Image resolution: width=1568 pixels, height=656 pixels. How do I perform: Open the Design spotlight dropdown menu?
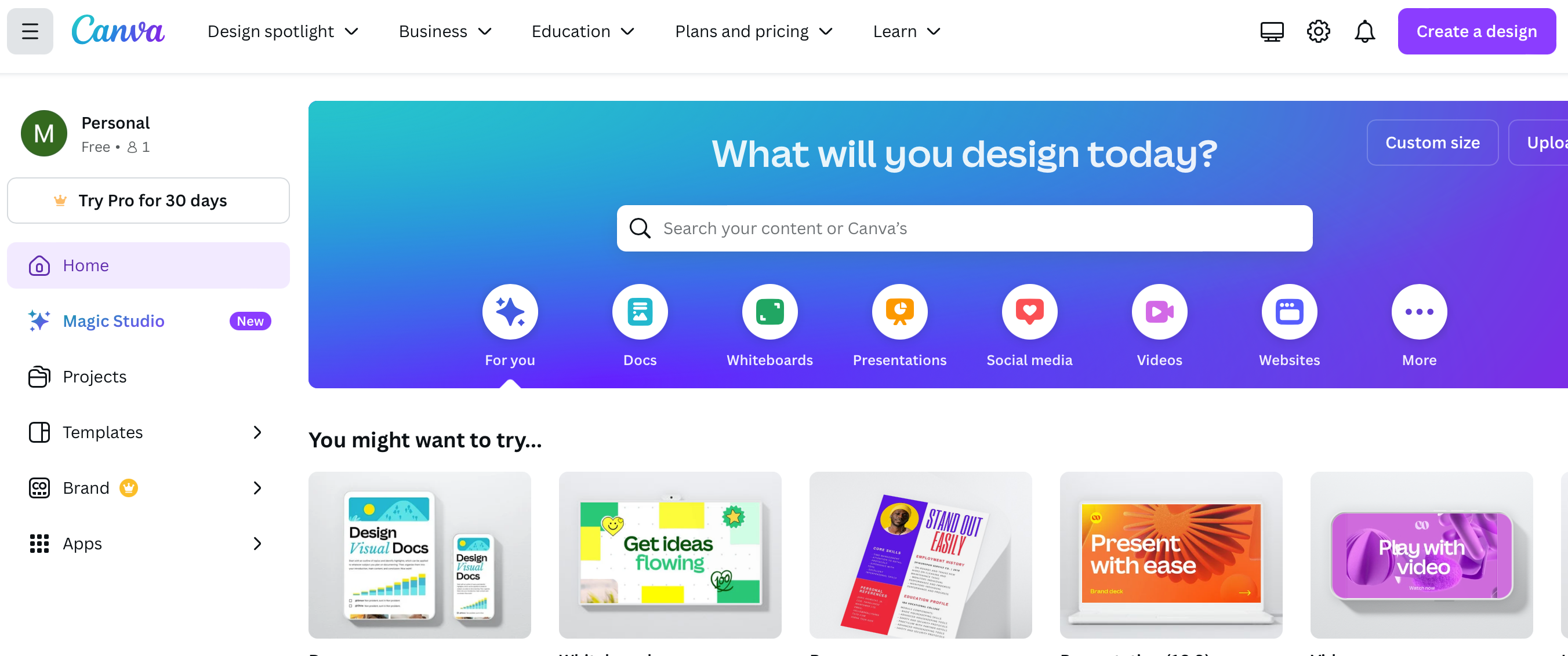click(283, 30)
